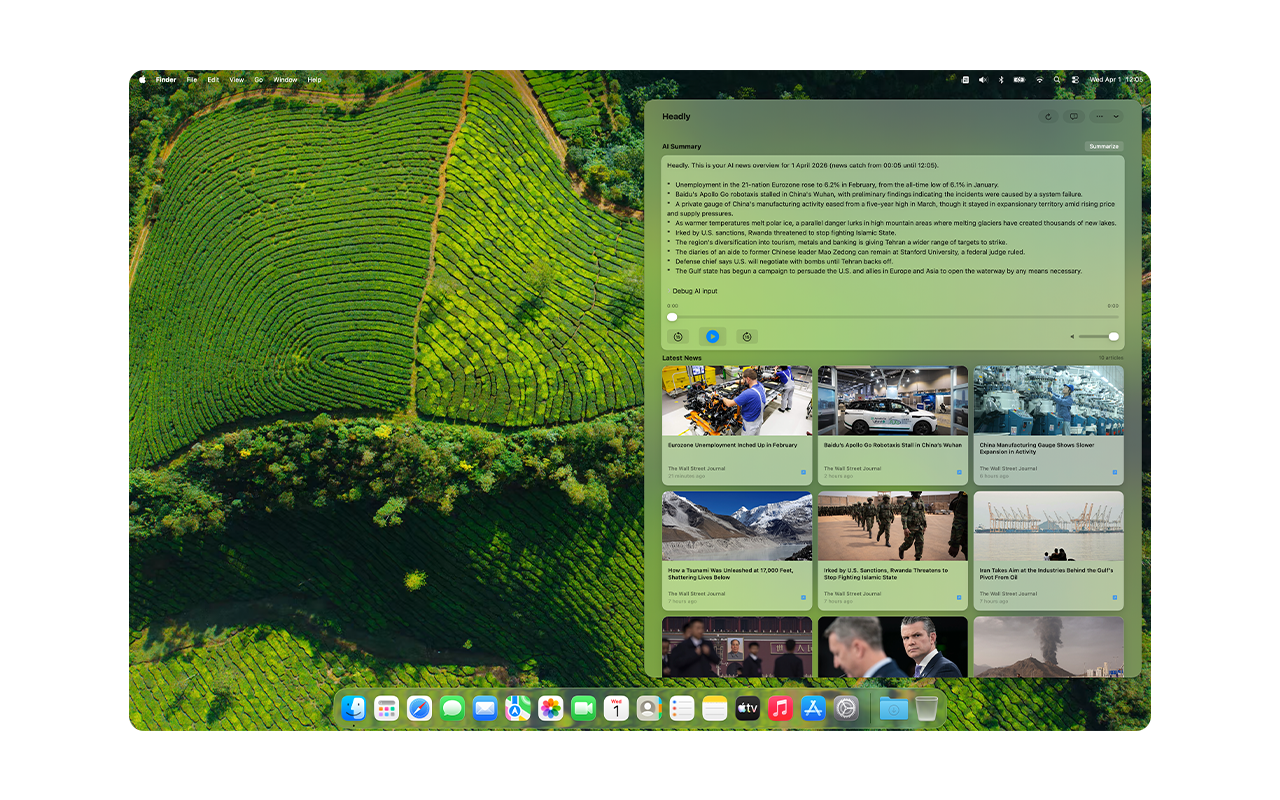Screen dimensions: 1280x800
Task: Open the ellipsis more-options menu in Headly
Action: pyautogui.click(x=1100, y=117)
